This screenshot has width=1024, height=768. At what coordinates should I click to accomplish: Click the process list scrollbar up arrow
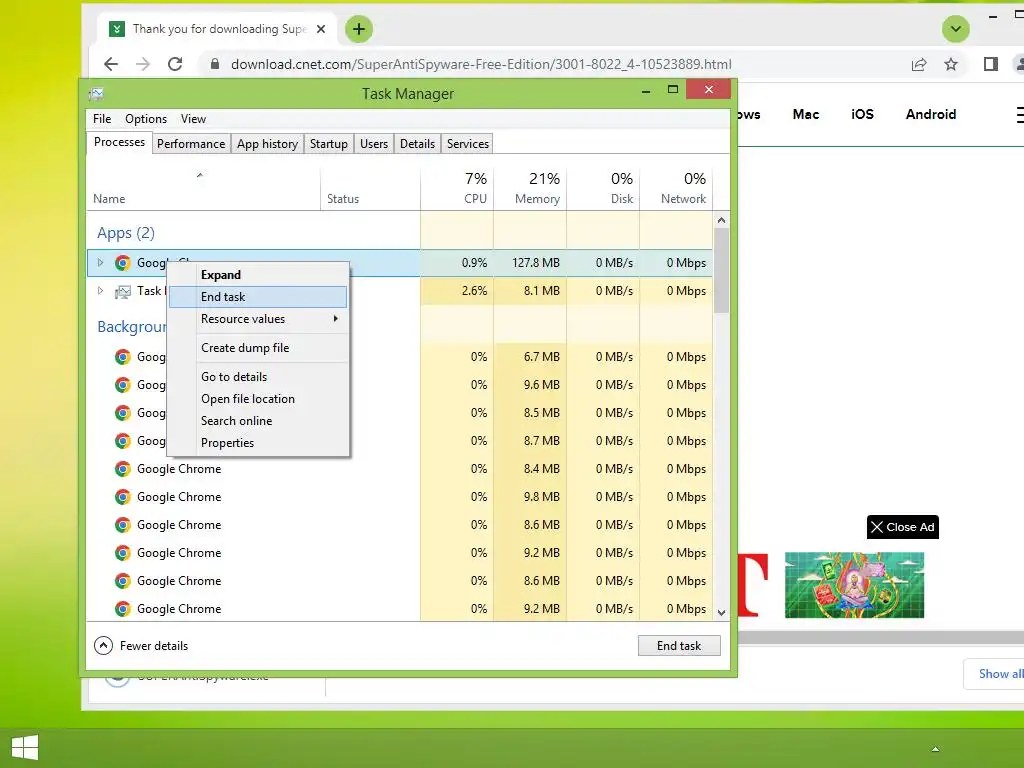click(721, 220)
